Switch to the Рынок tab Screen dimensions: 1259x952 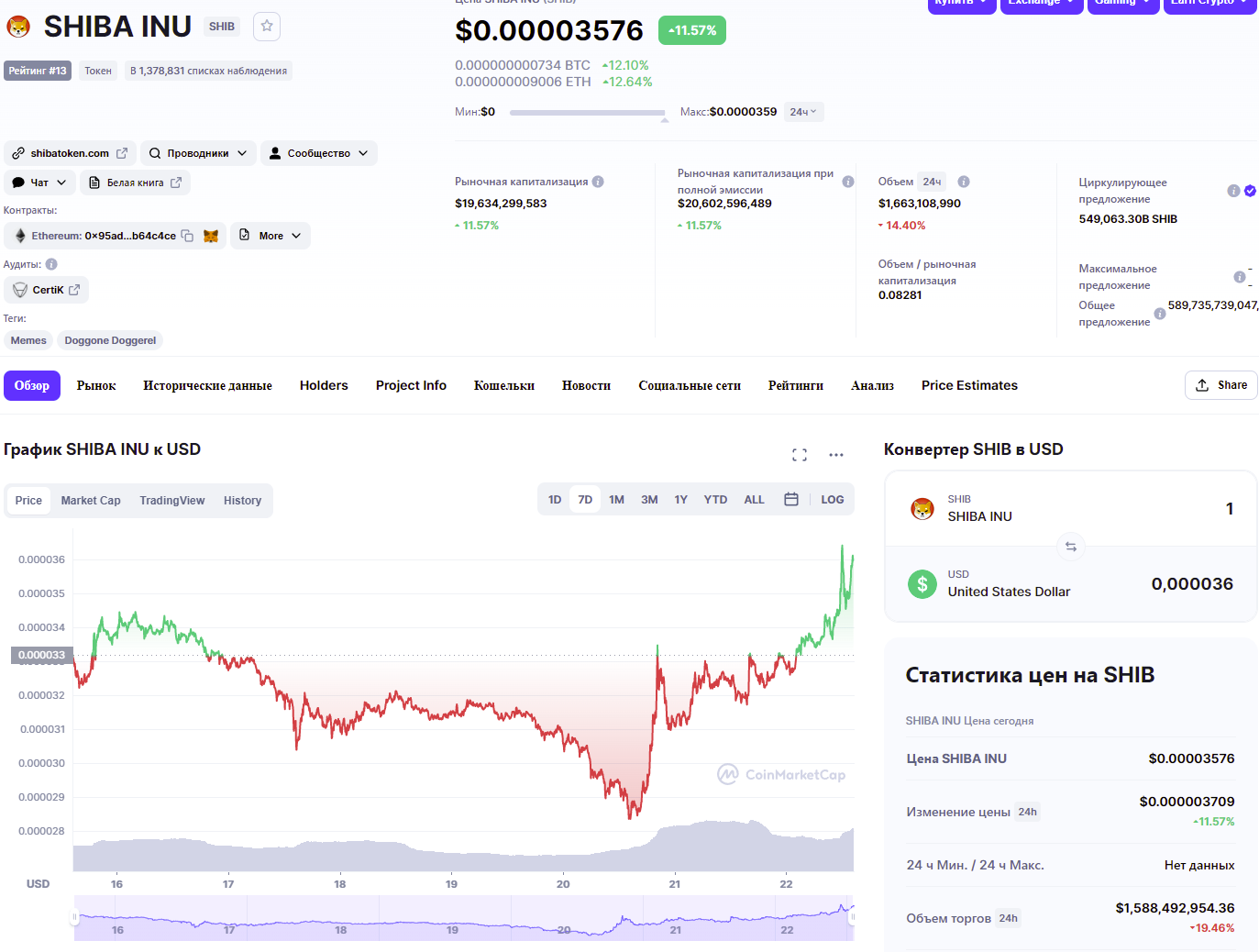pos(96,385)
